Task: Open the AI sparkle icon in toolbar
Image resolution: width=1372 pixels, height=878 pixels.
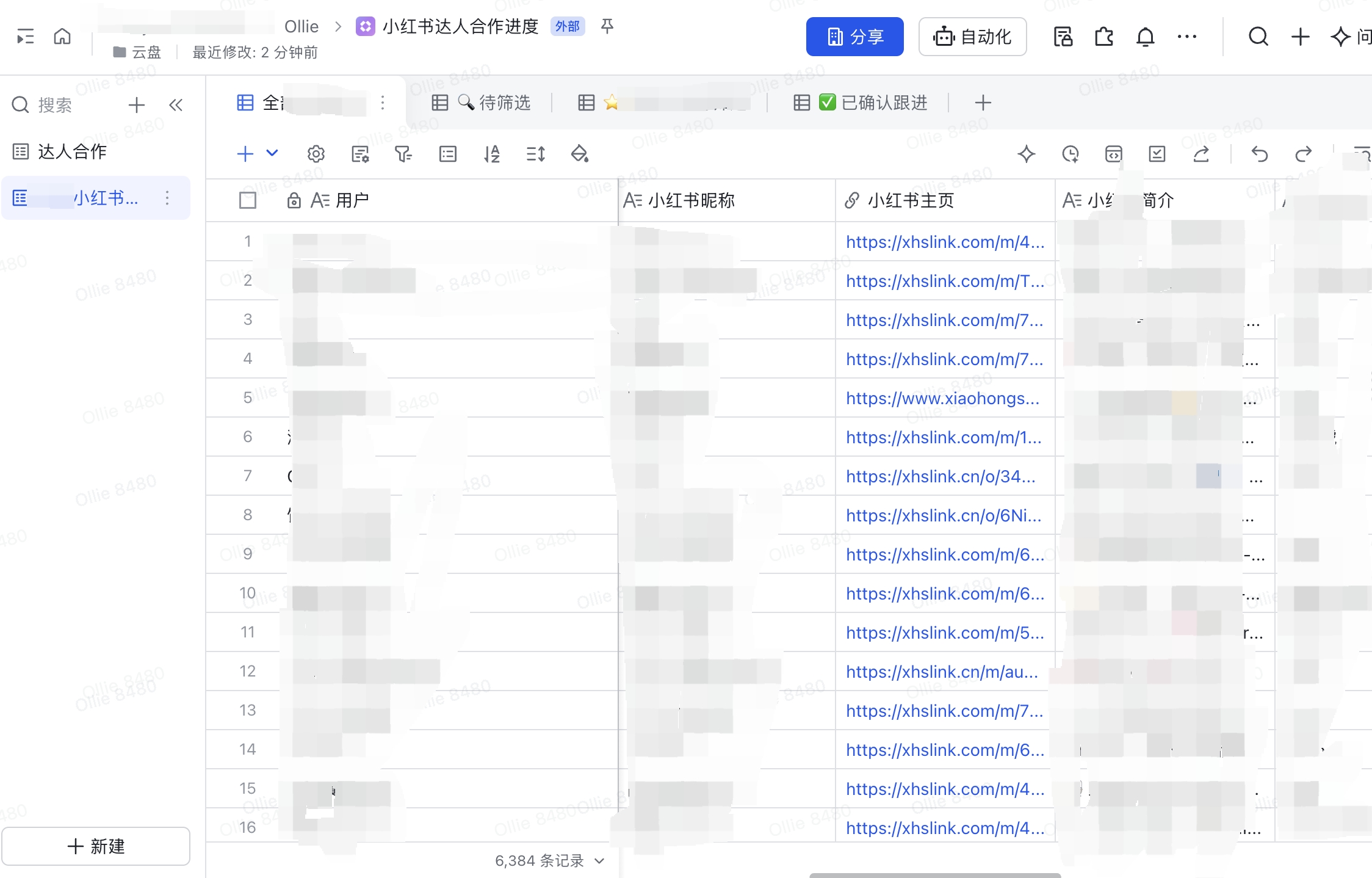Action: [1027, 154]
